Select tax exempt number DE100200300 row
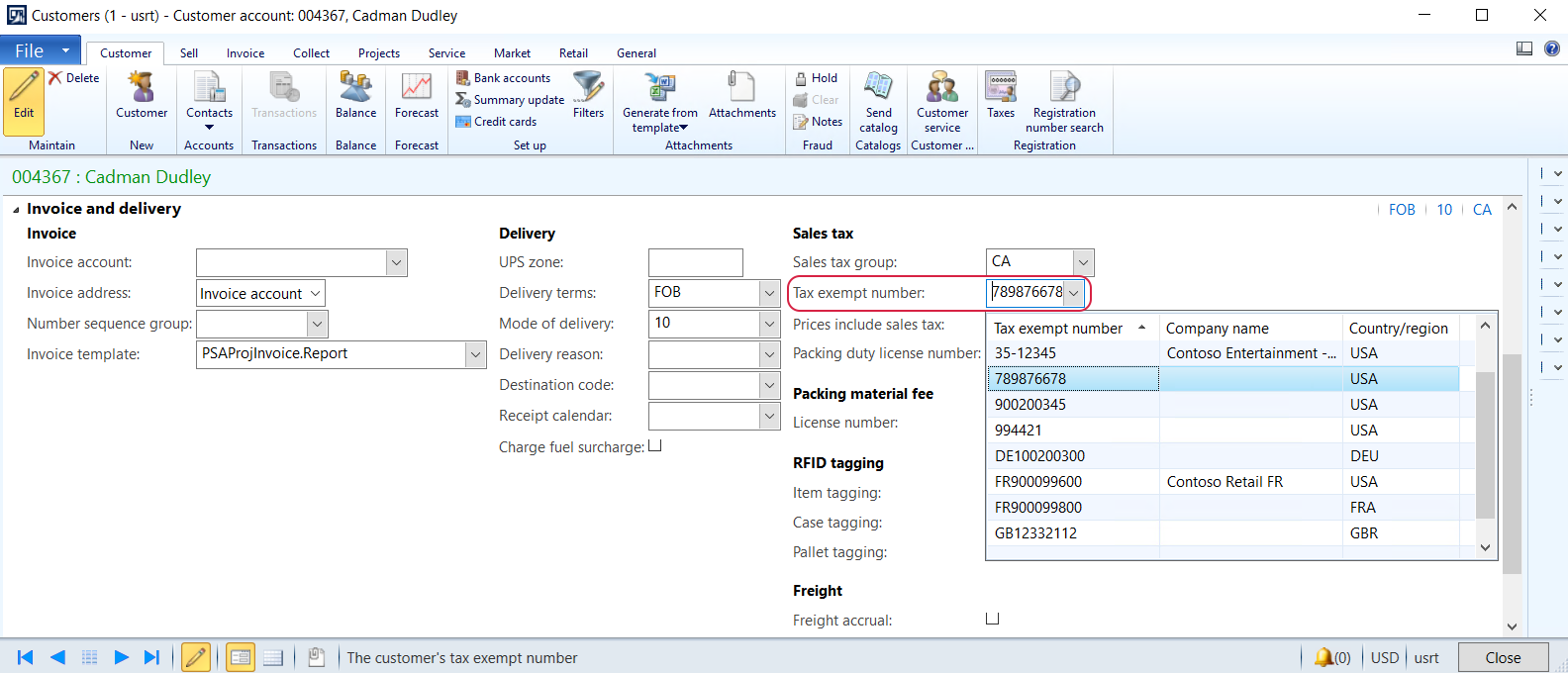 [1039, 456]
